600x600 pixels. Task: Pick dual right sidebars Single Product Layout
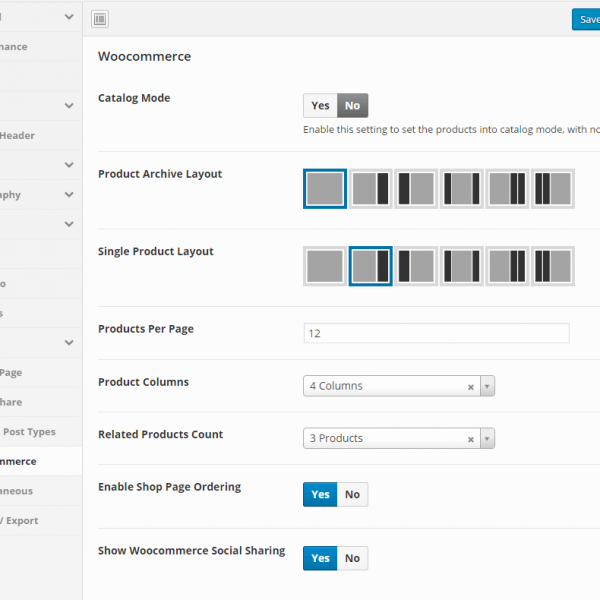tap(507, 266)
